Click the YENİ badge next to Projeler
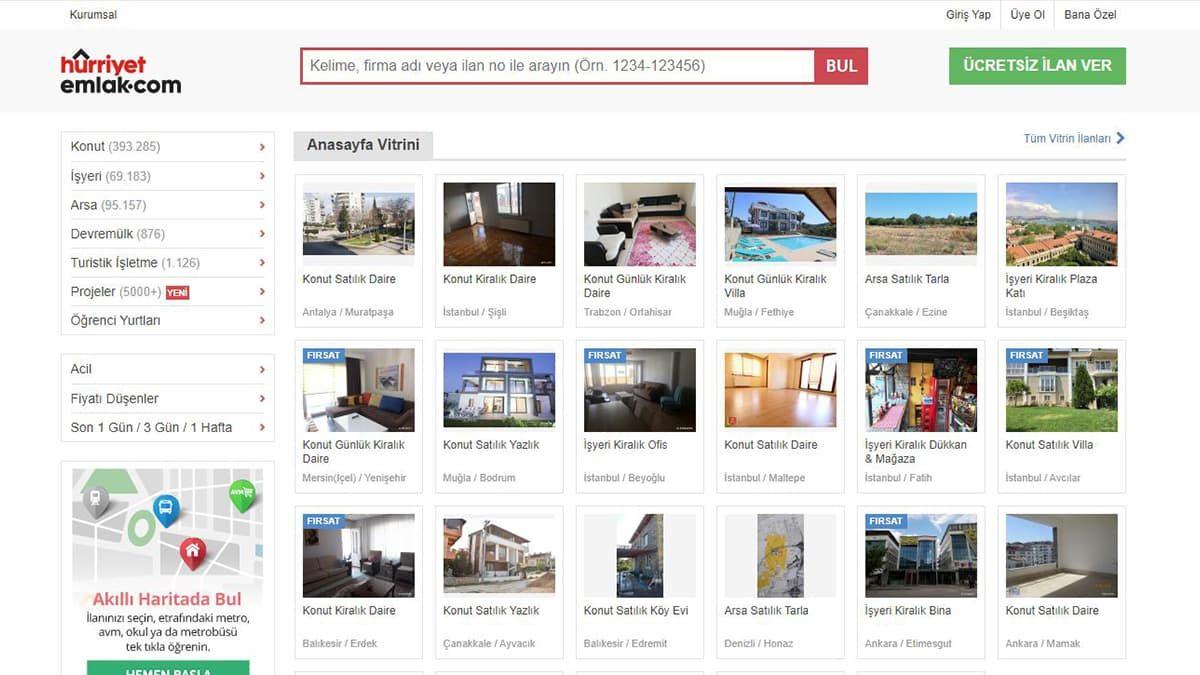The image size is (1200, 675). tap(177, 292)
